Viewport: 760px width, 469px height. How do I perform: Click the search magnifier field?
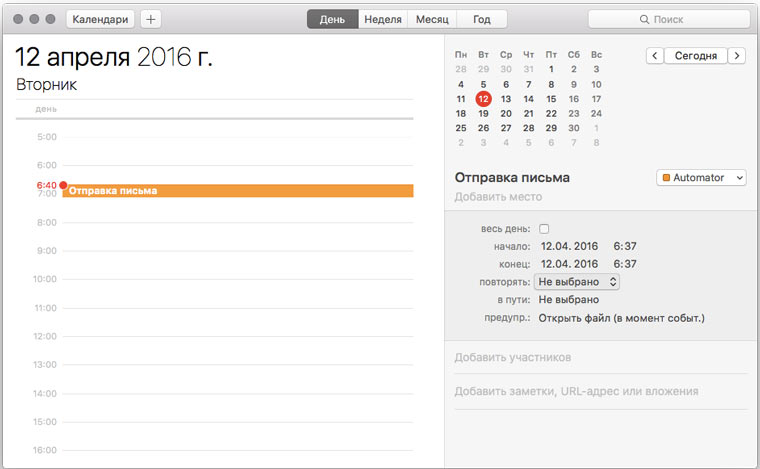coord(669,19)
